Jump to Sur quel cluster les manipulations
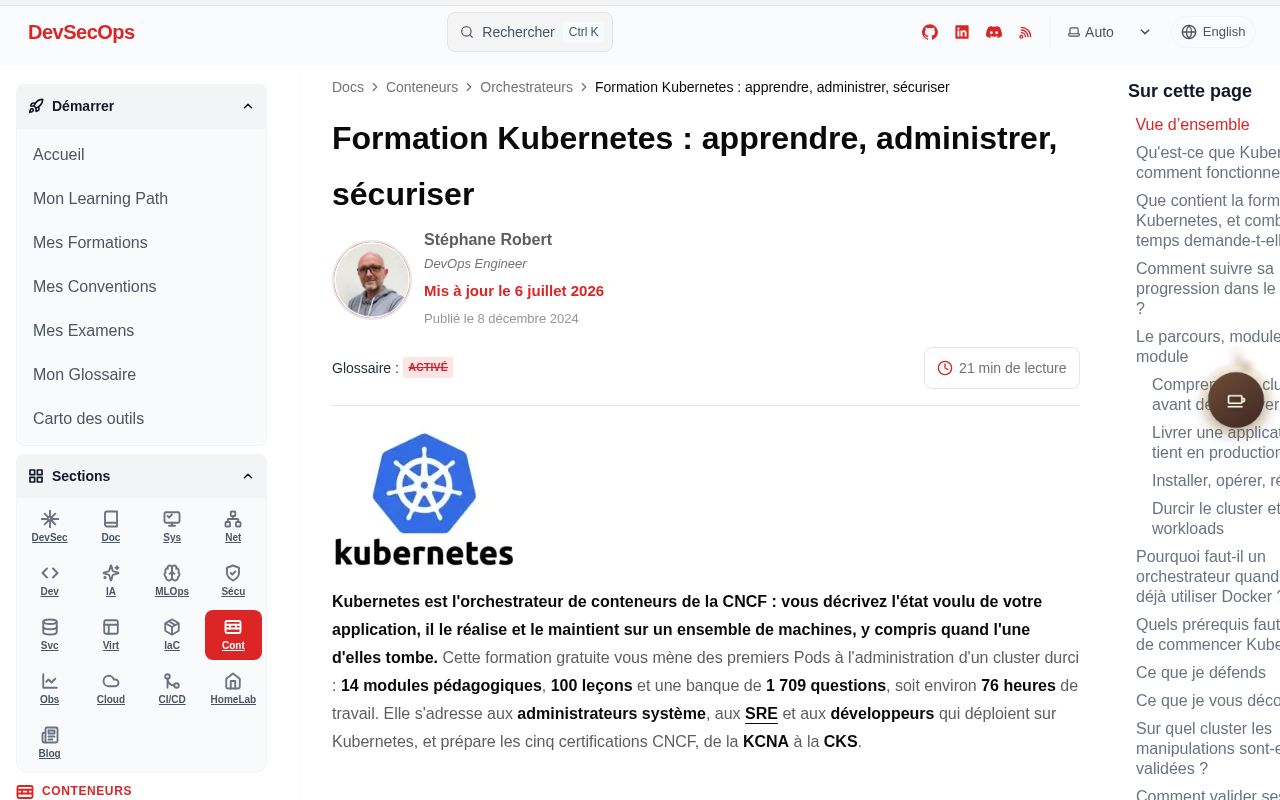 [1208, 748]
